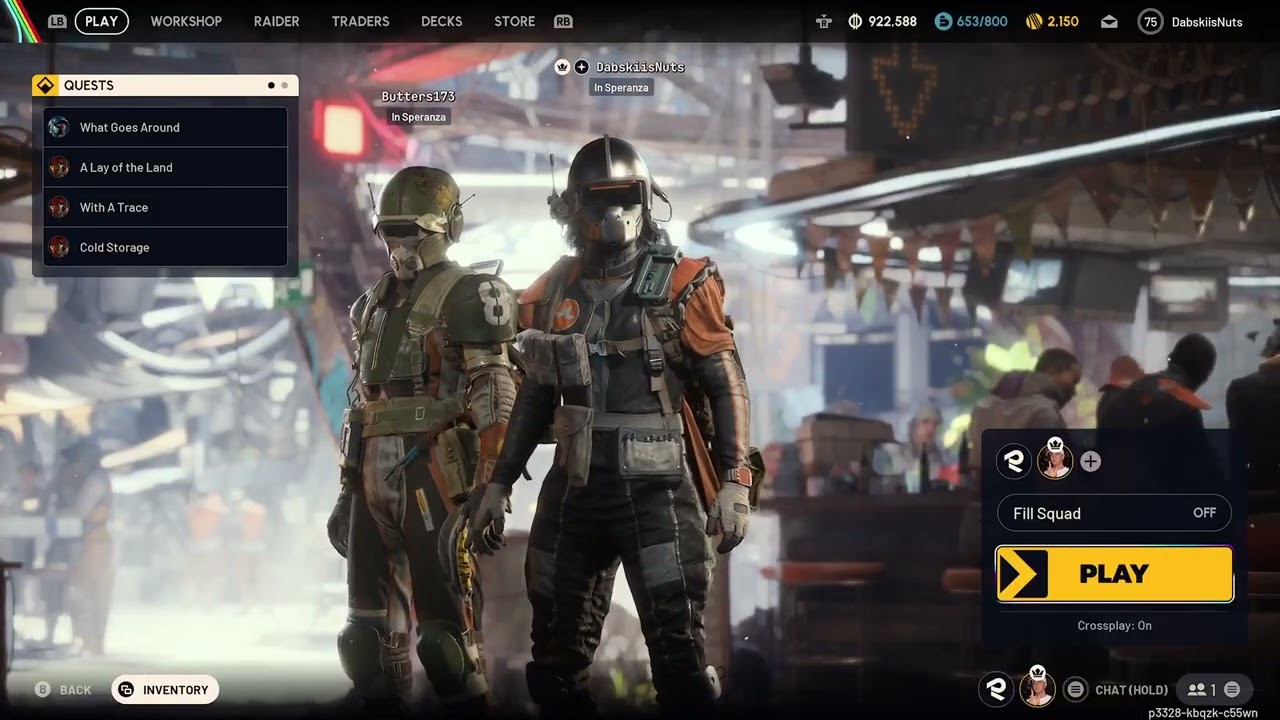The height and width of the screenshot is (720, 1280).
Task: Click the menu icon right of the friends count
Action: [x=1232, y=689]
